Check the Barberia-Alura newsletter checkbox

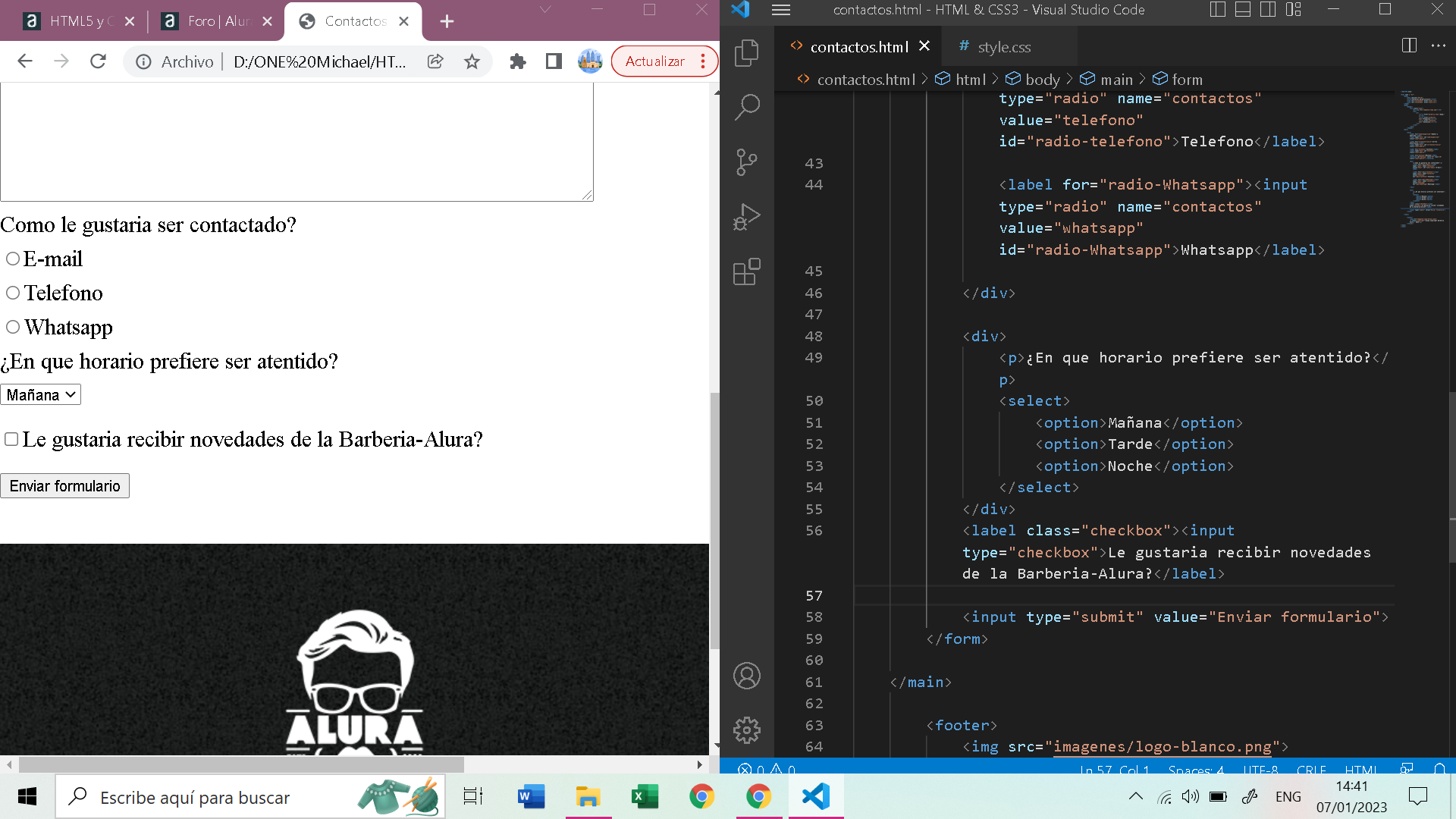pos(11,439)
